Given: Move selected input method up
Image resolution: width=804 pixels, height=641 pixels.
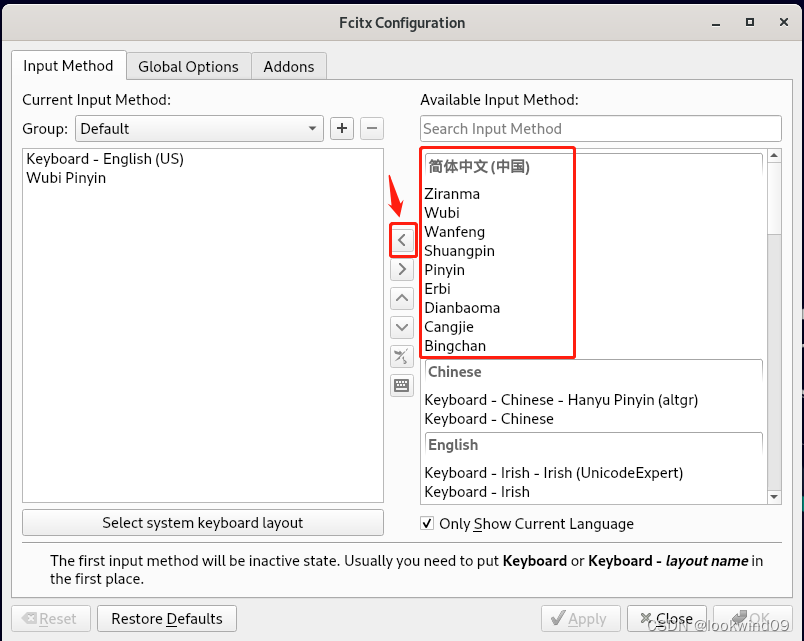Looking at the screenshot, I should tap(402, 298).
